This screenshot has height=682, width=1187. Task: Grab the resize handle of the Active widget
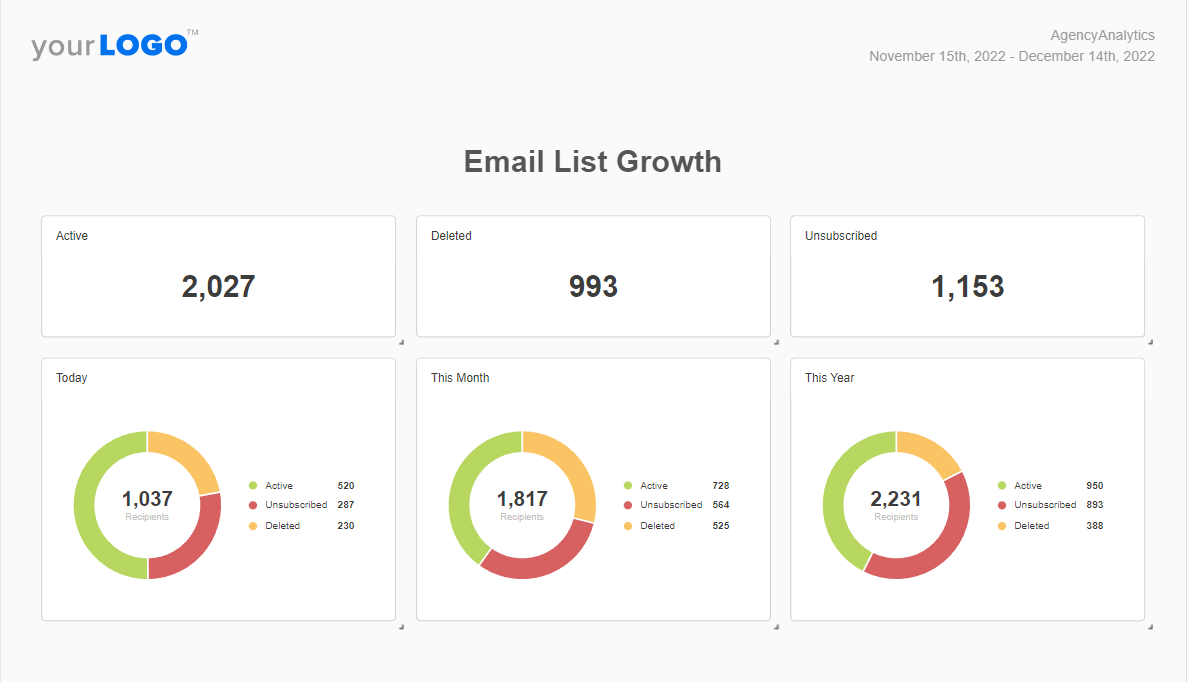tap(401, 342)
